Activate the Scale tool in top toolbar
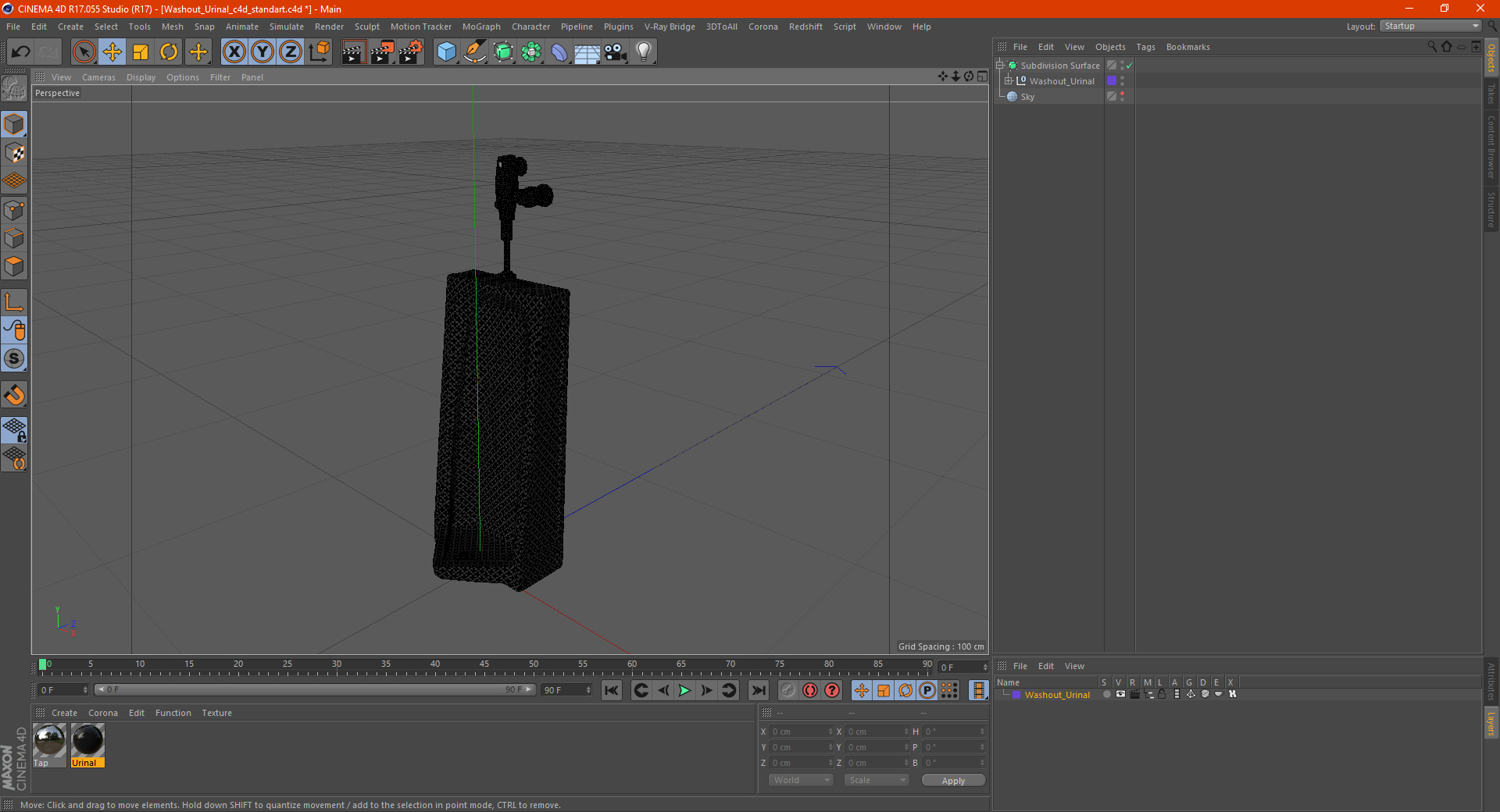The height and width of the screenshot is (812, 1500). pyautogui.click(x=141, y=52)
